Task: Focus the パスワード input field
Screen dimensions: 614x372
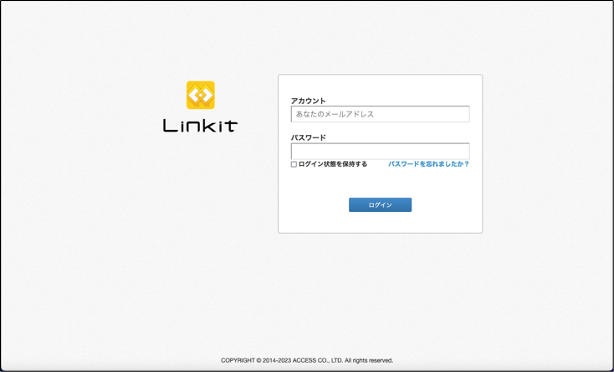Action: tap(380, 151)
